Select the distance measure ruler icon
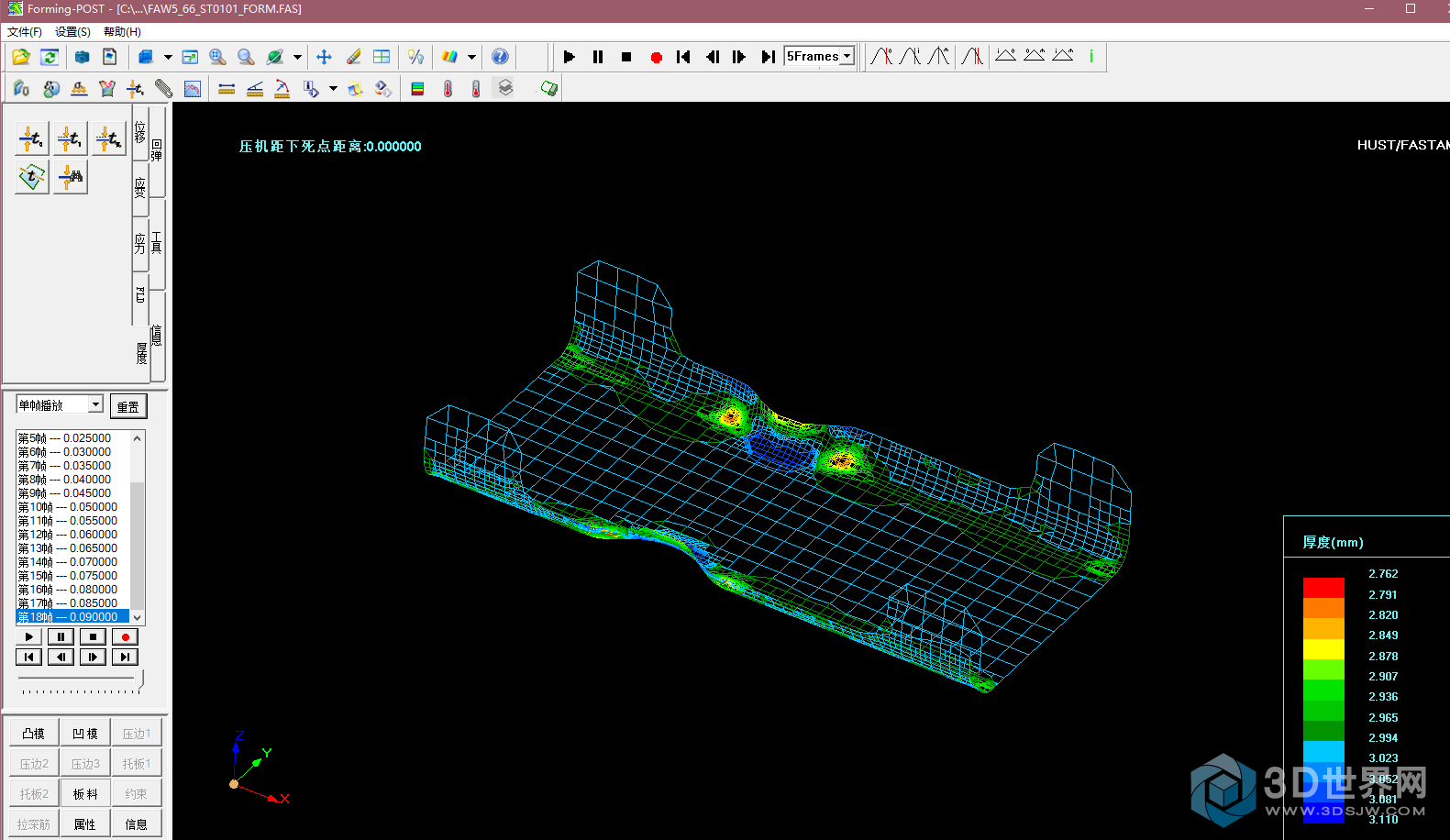The height and width of the screenshot is (840, 1450). [227, 88]
